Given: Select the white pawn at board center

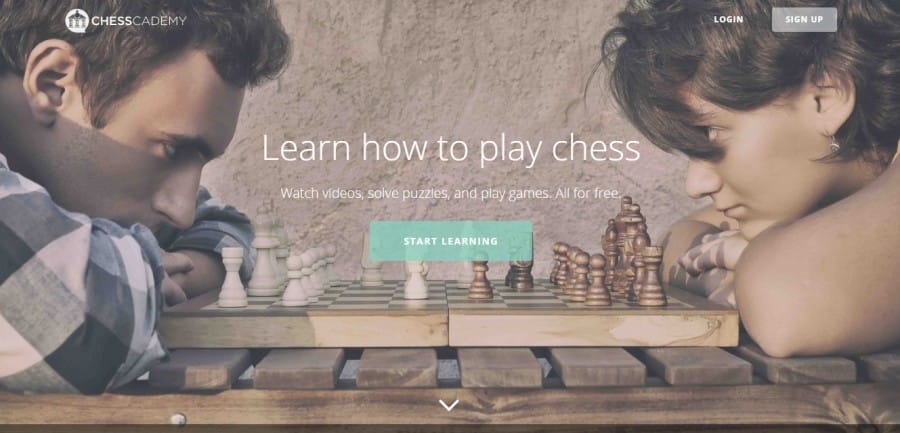Looking at the screenshot, I should point(416,280).
